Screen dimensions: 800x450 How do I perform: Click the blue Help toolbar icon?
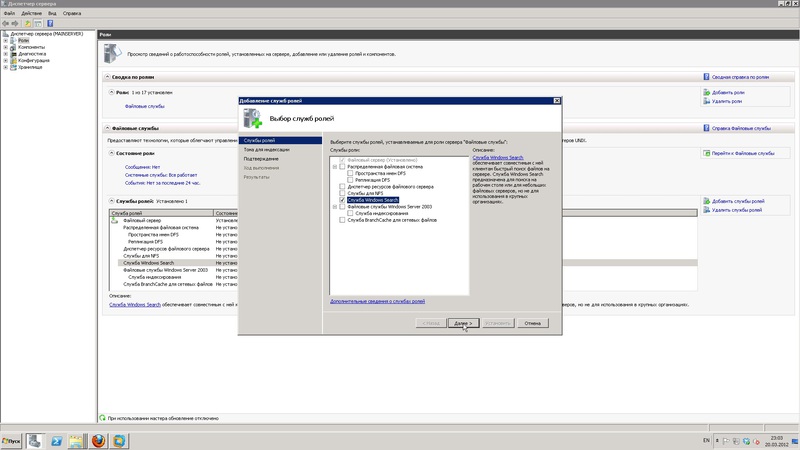[x=50, y=23]
